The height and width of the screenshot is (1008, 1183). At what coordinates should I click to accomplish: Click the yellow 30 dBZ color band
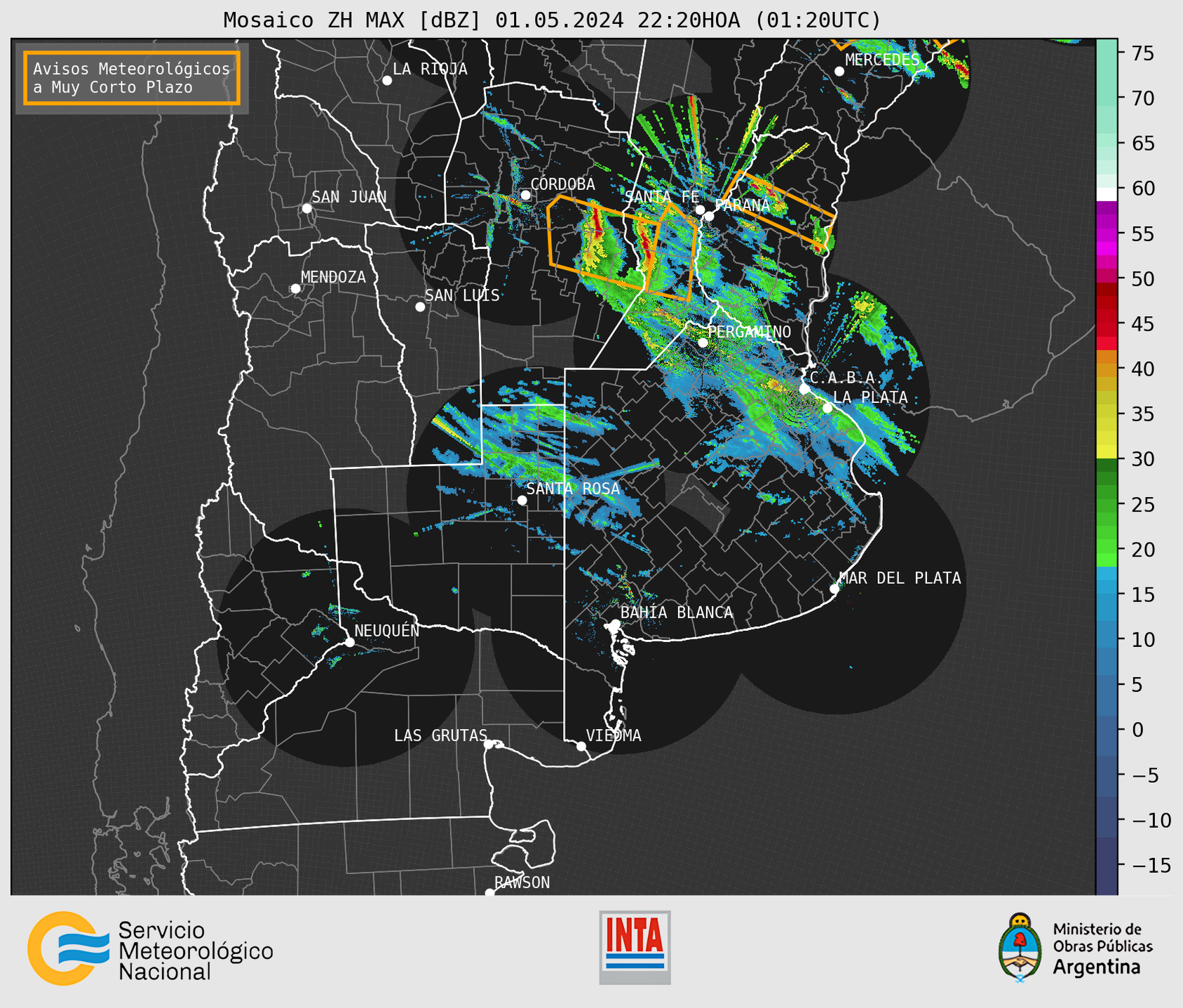[1107, 451]
